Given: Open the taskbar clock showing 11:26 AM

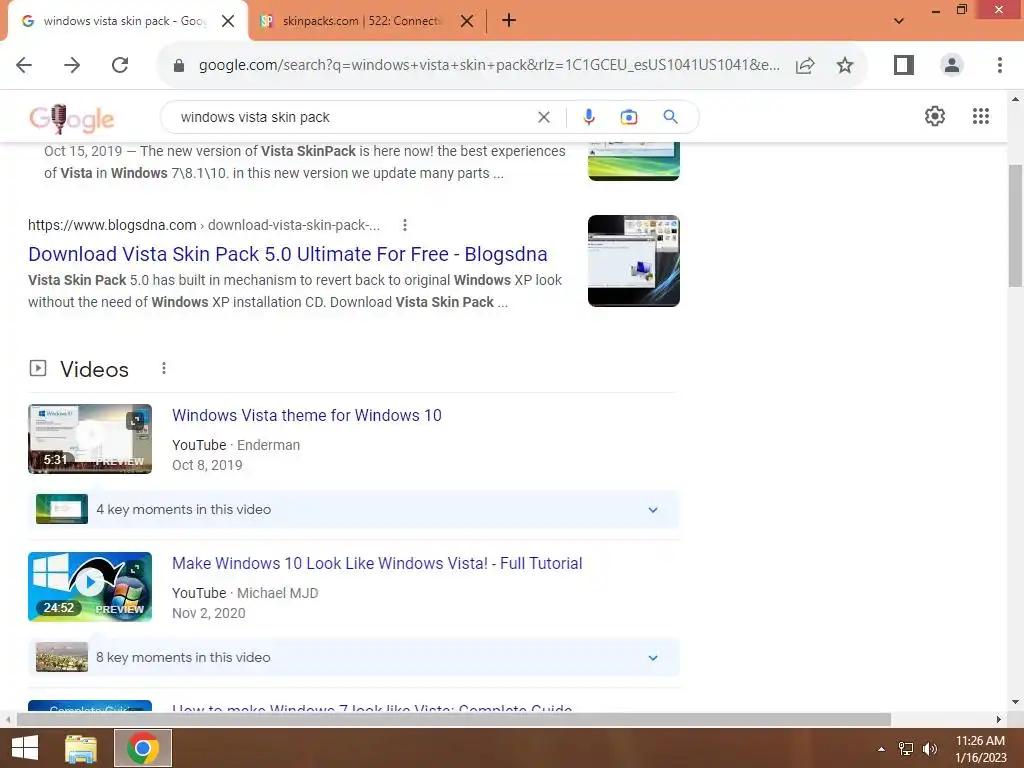Looking at the screenshot, I should pos(981,749).
